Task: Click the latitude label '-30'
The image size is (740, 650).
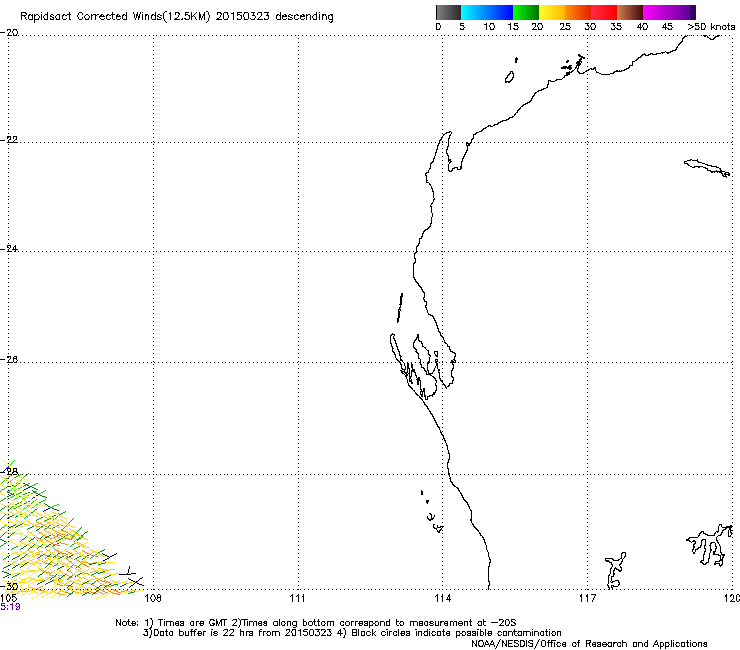Action: pos(9,586)
